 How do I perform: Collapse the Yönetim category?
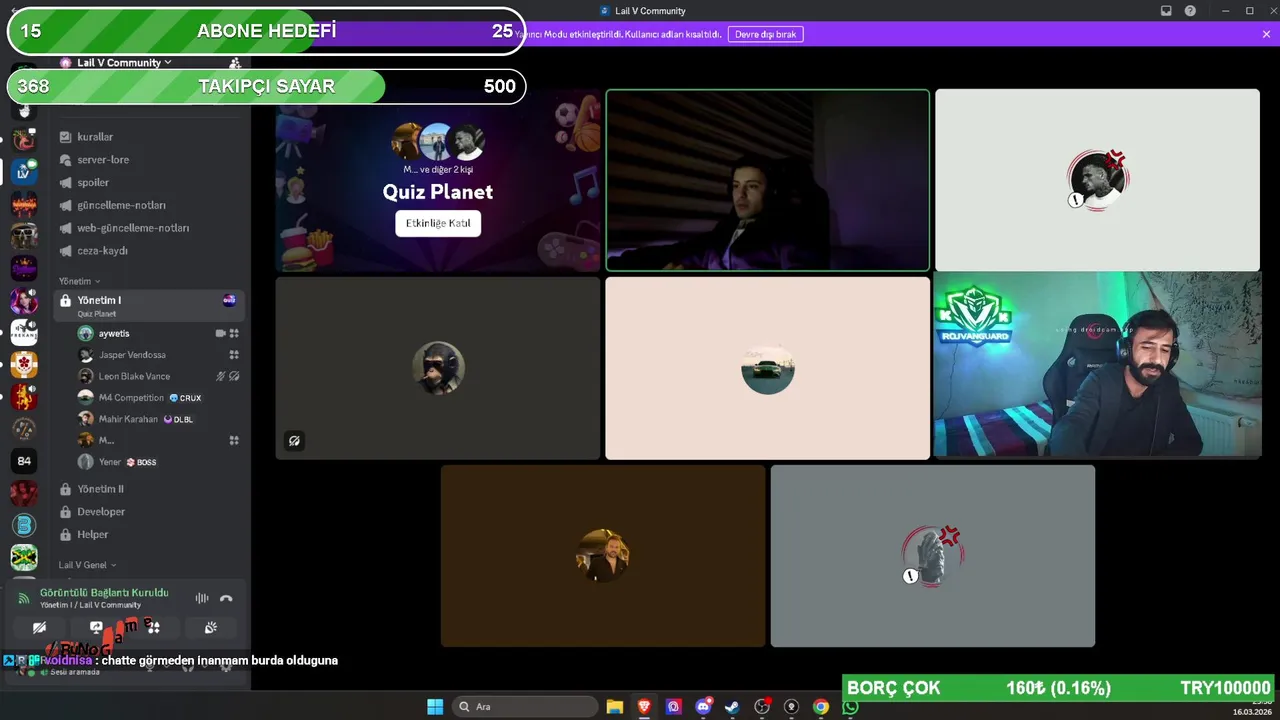click(79, 281)
